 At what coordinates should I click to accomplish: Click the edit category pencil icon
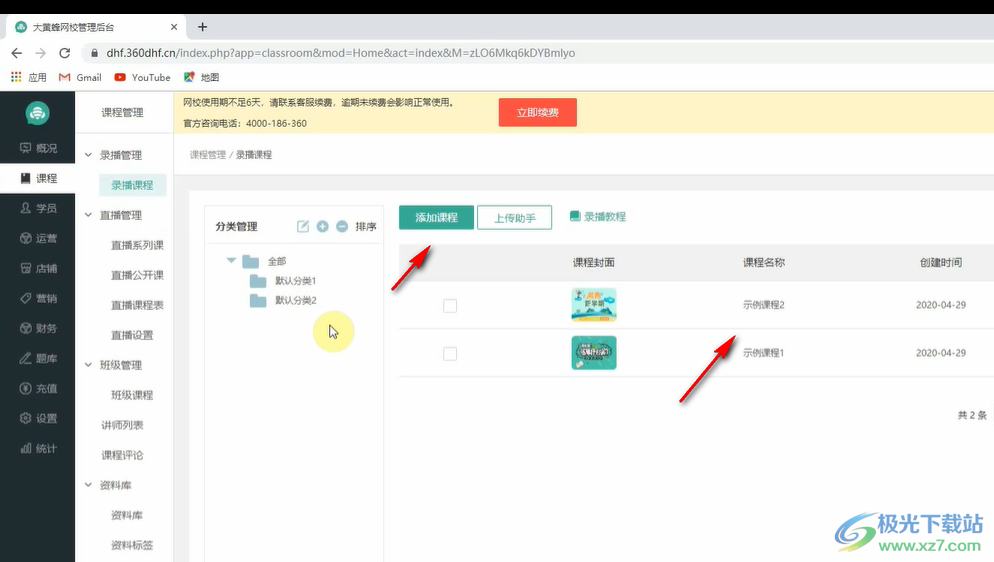pos(303,226)
